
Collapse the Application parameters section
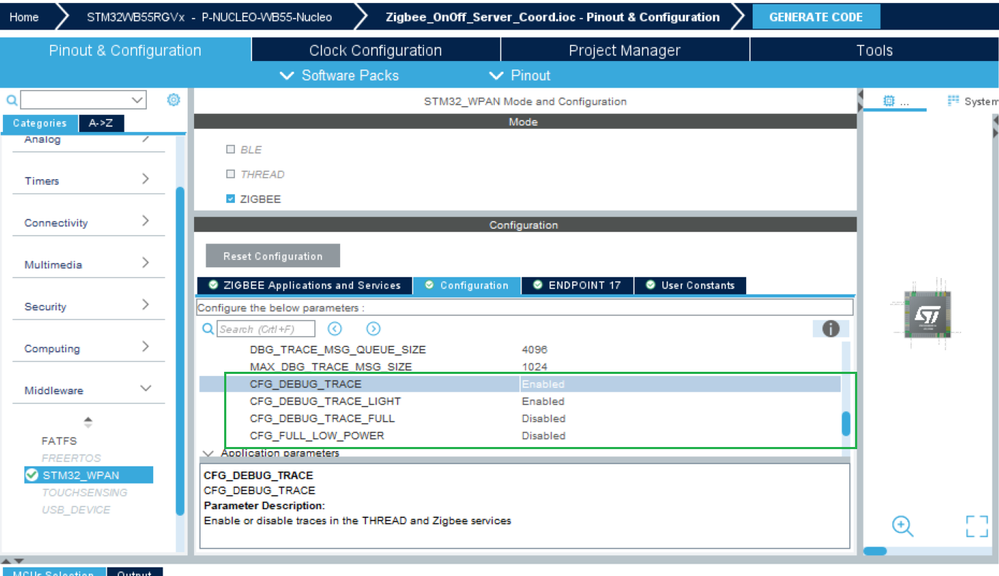(x=208, y=453)
